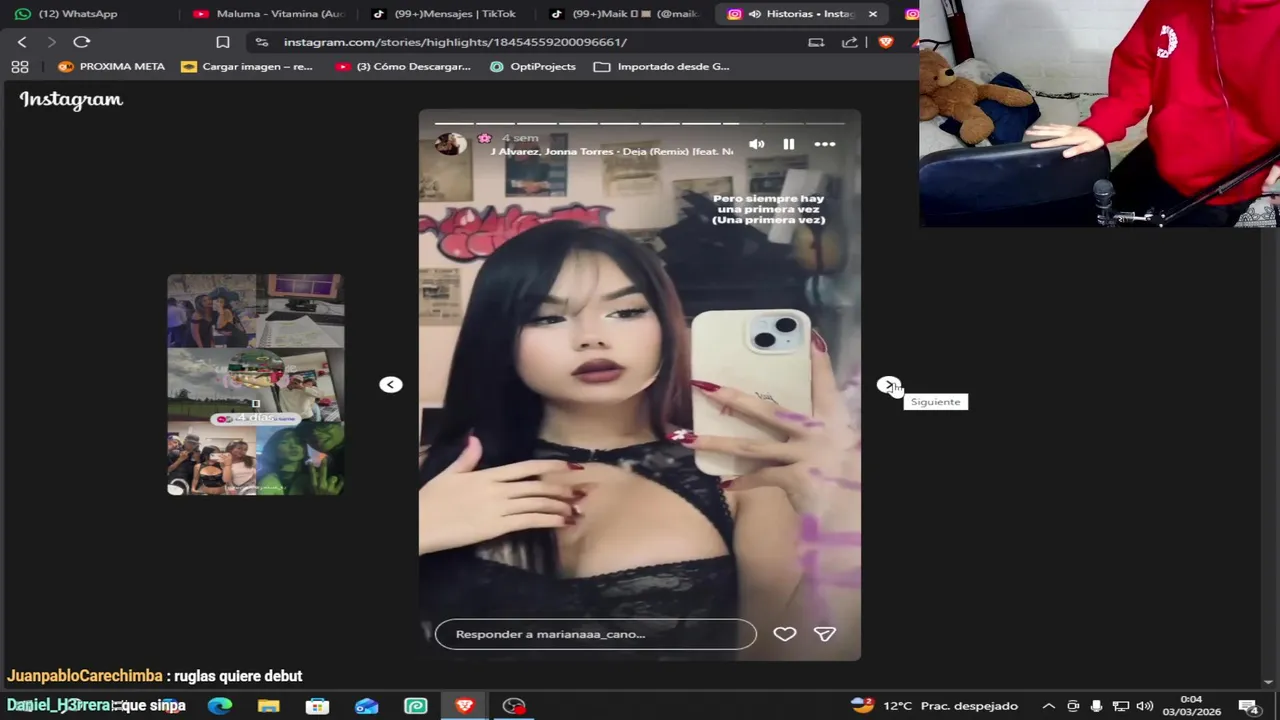Switch to the WhatsApp tab

78,14
